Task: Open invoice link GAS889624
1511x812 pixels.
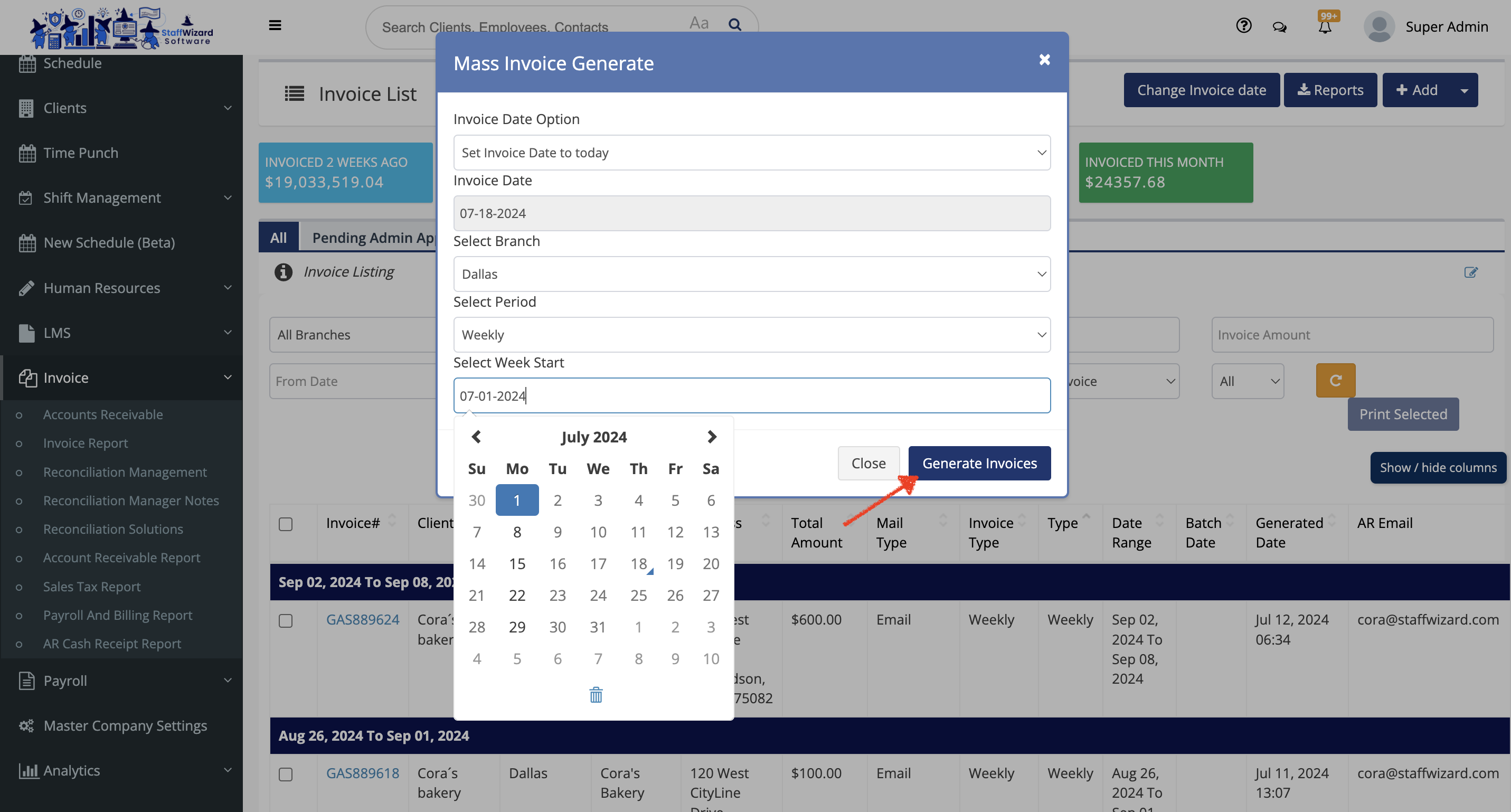Action: 363,620
